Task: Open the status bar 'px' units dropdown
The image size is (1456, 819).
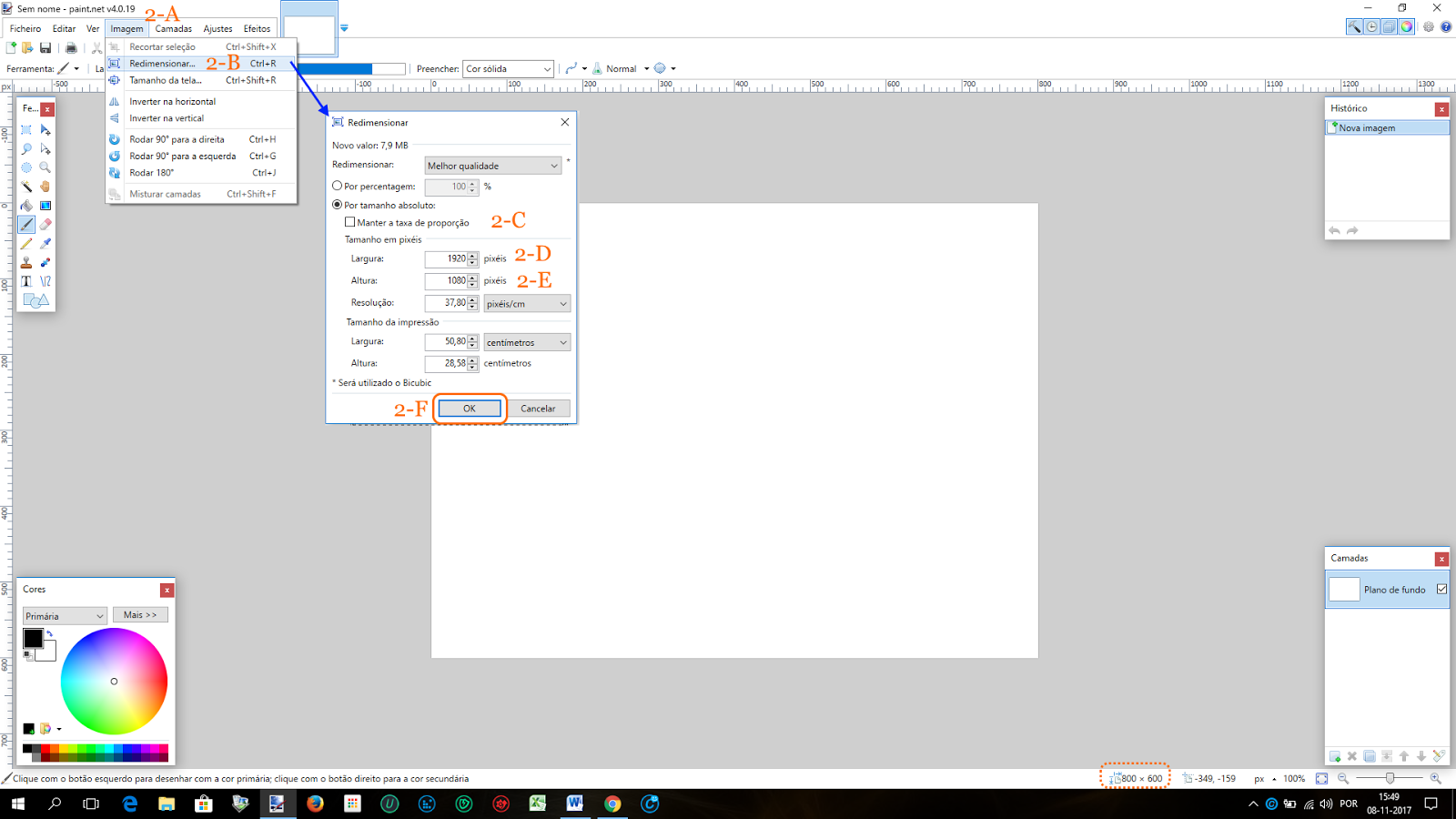Action: (1265, 779)
